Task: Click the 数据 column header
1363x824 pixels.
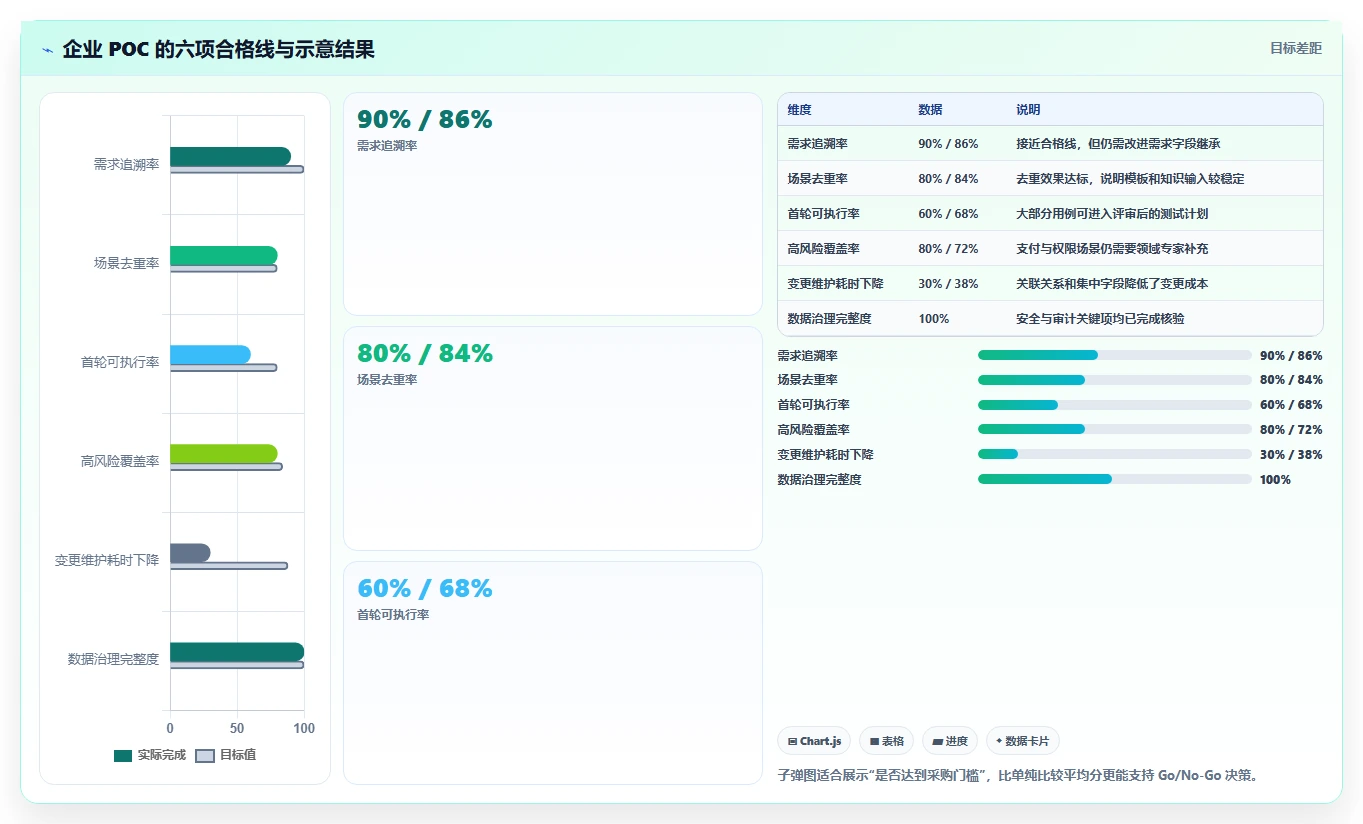Action: (930, 110)
